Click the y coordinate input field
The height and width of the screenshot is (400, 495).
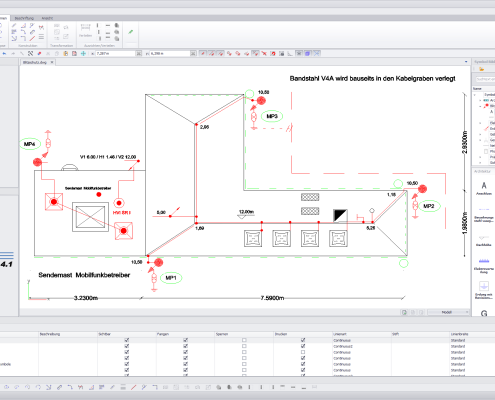point(170,53)
